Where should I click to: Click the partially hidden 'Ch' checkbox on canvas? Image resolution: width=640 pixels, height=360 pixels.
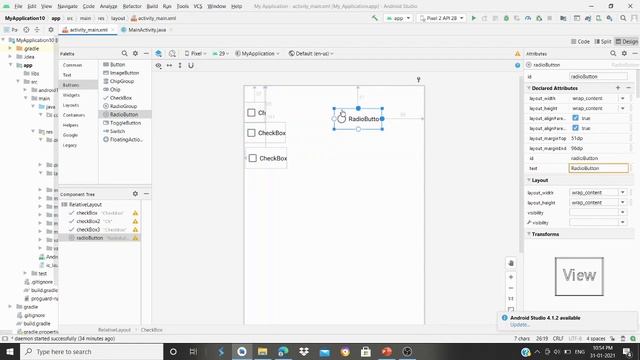click(x=256, y=113)
